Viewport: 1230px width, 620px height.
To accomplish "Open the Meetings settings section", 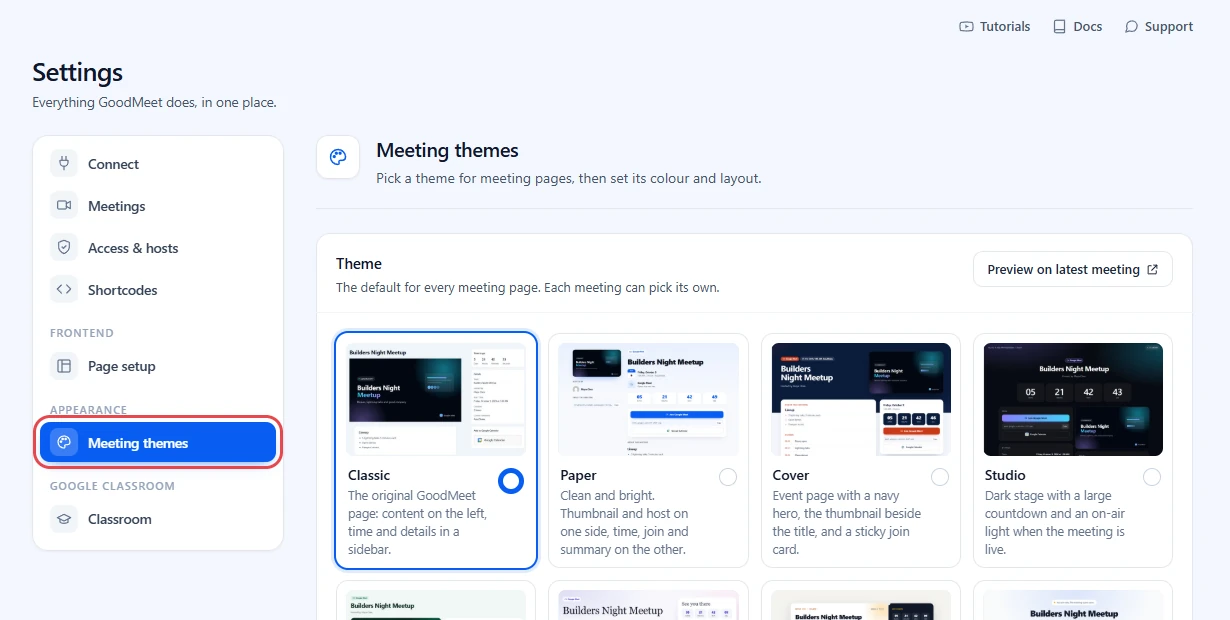I will (x=158, y=206).
